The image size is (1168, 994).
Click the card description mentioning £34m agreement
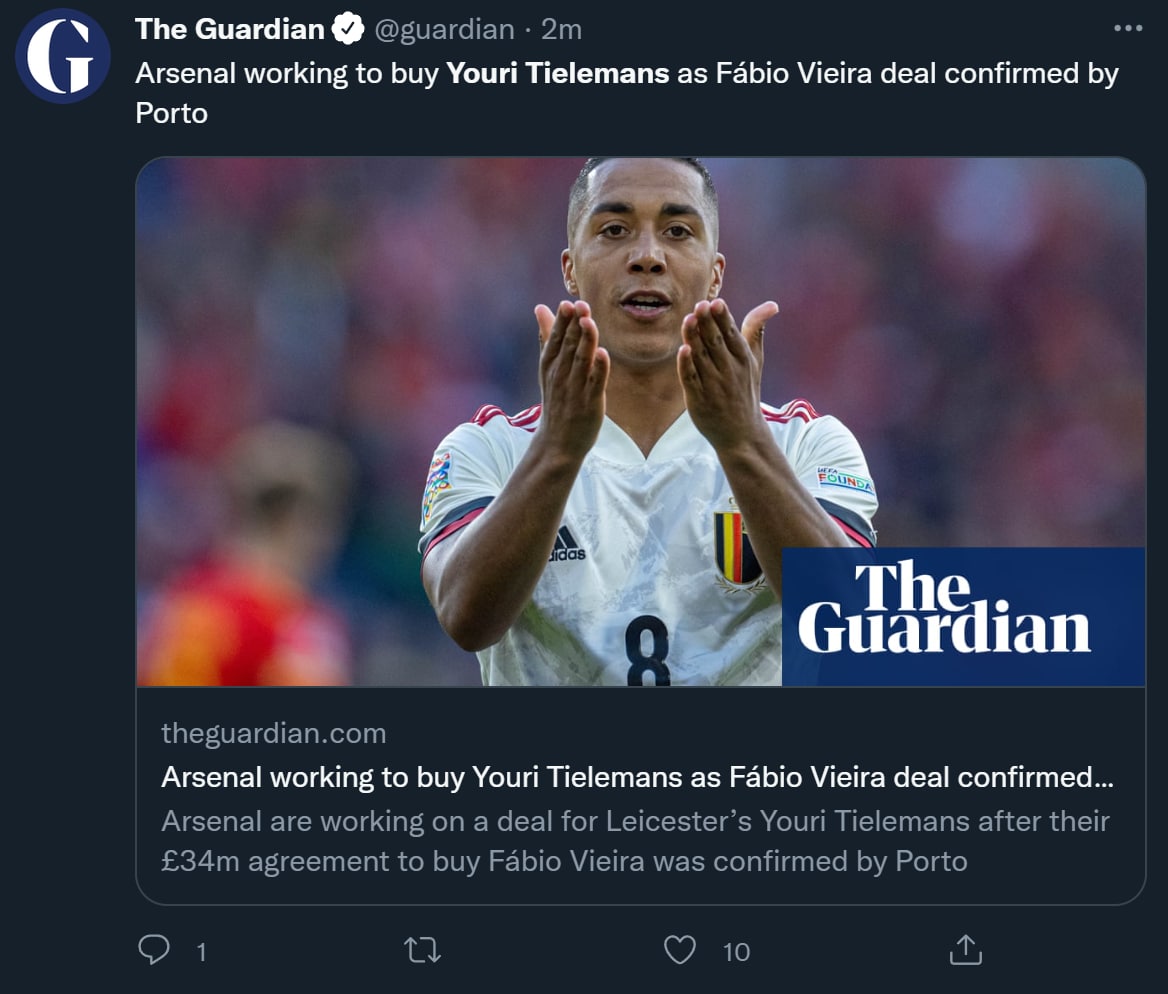(x=635, y=841)
